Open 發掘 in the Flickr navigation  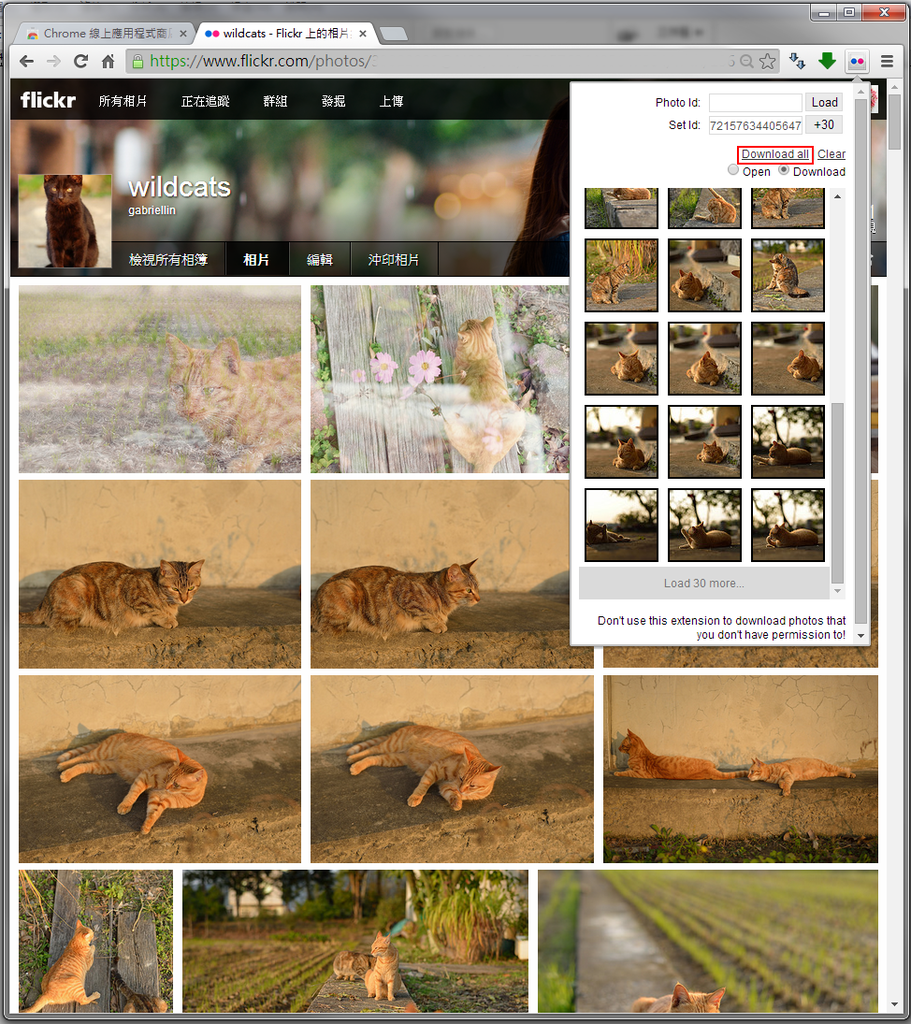click(x=333, y=101)
